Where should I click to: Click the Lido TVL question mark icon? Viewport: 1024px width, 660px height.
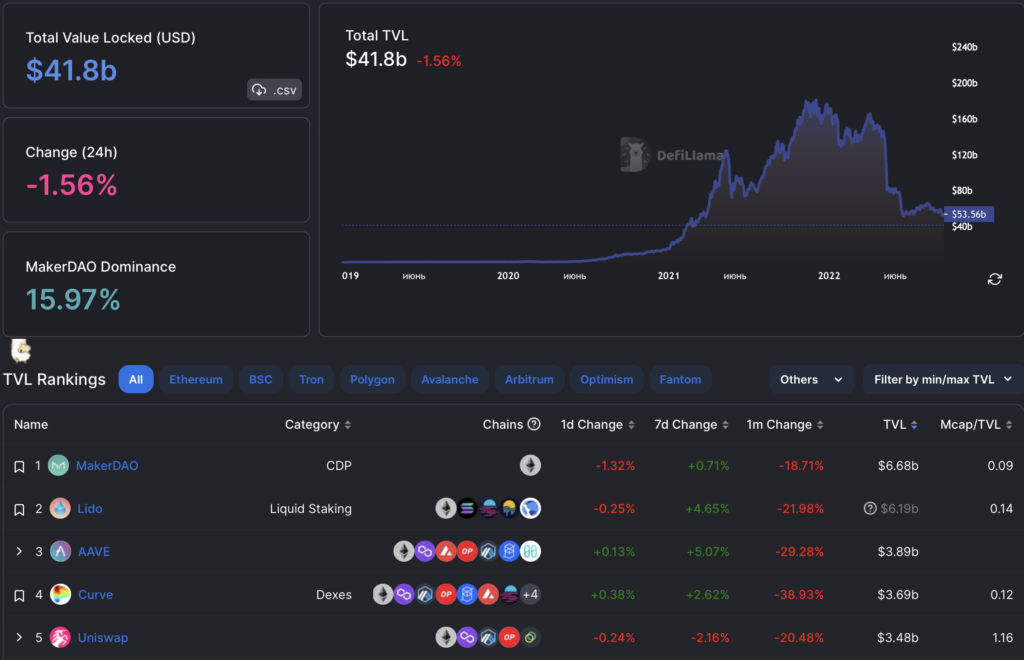tap(870, 509)
